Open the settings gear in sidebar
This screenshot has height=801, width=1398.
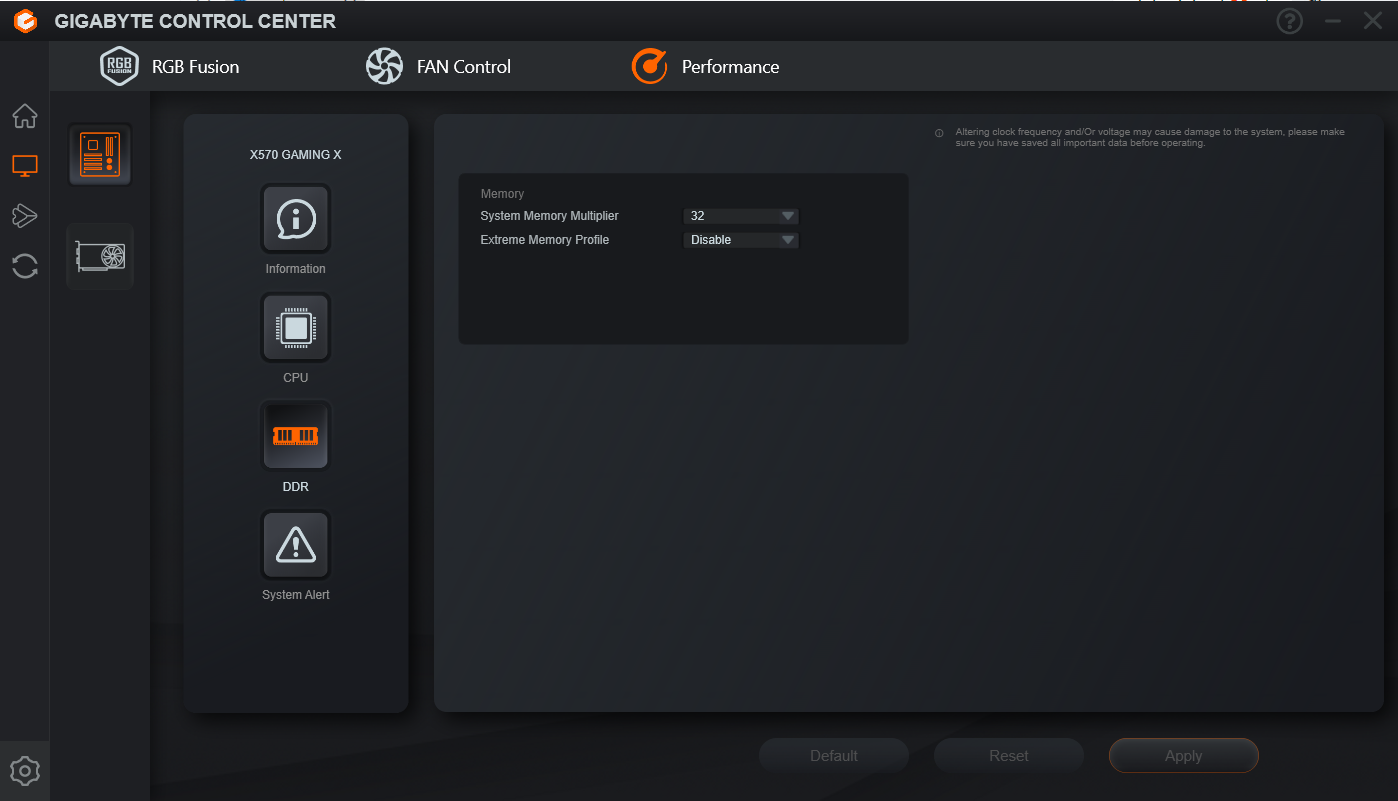[25, 771]
